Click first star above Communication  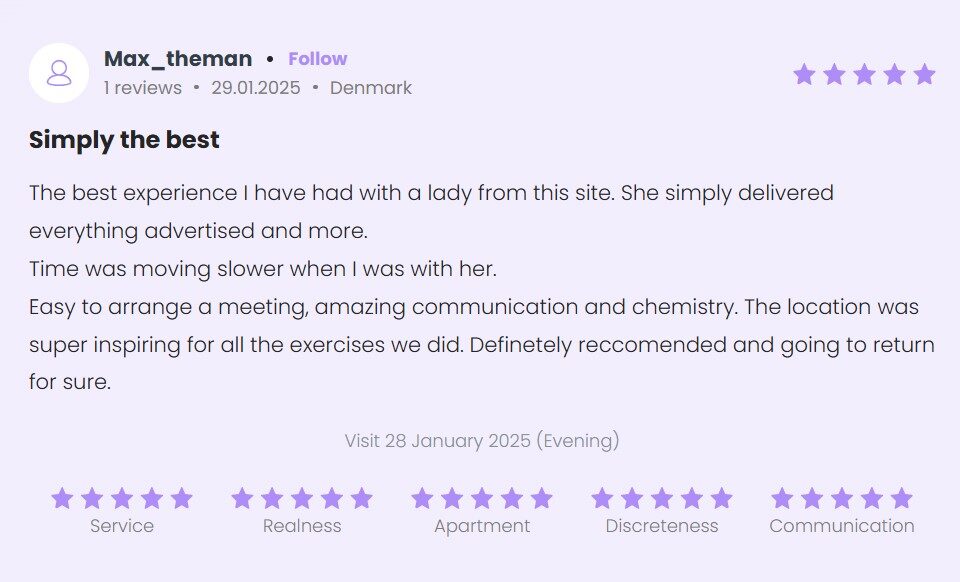(782, 498)
